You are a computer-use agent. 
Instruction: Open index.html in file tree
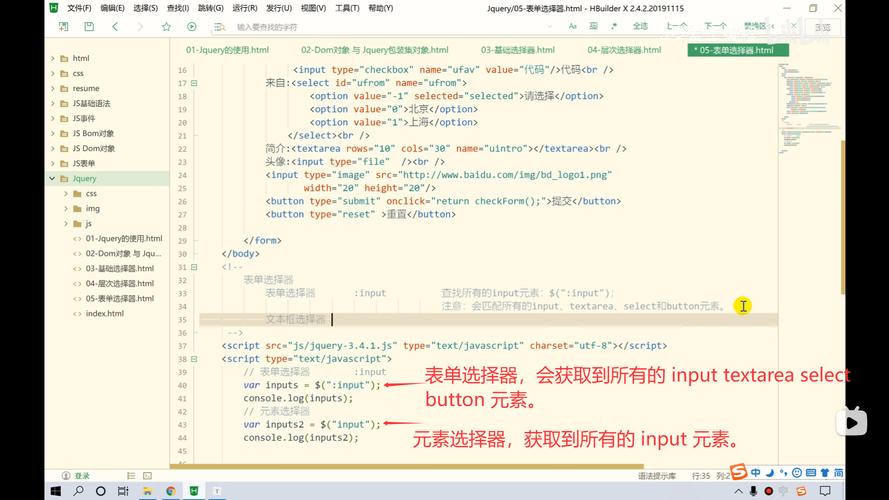point(104,313)
